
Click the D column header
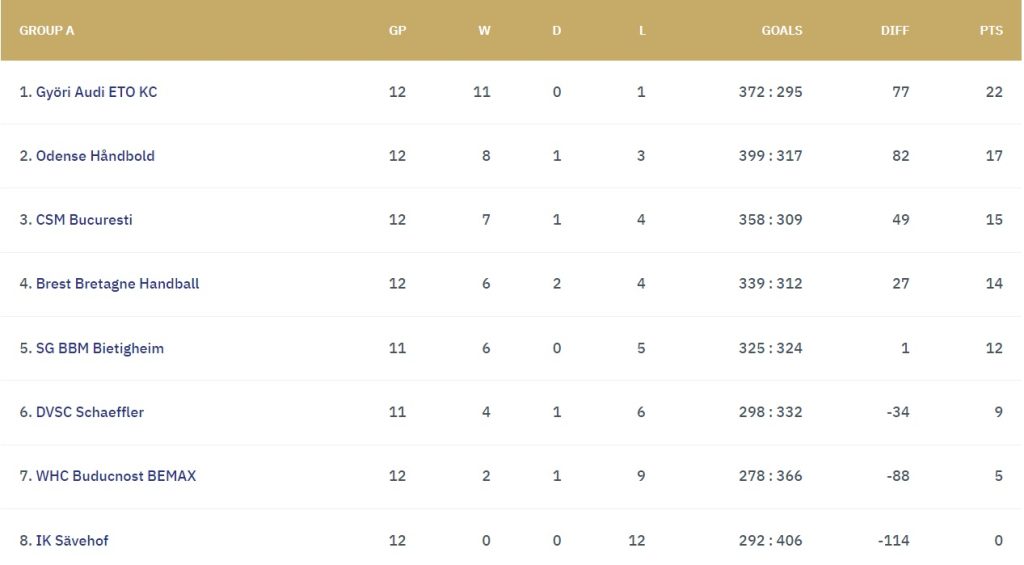point(557,30)
